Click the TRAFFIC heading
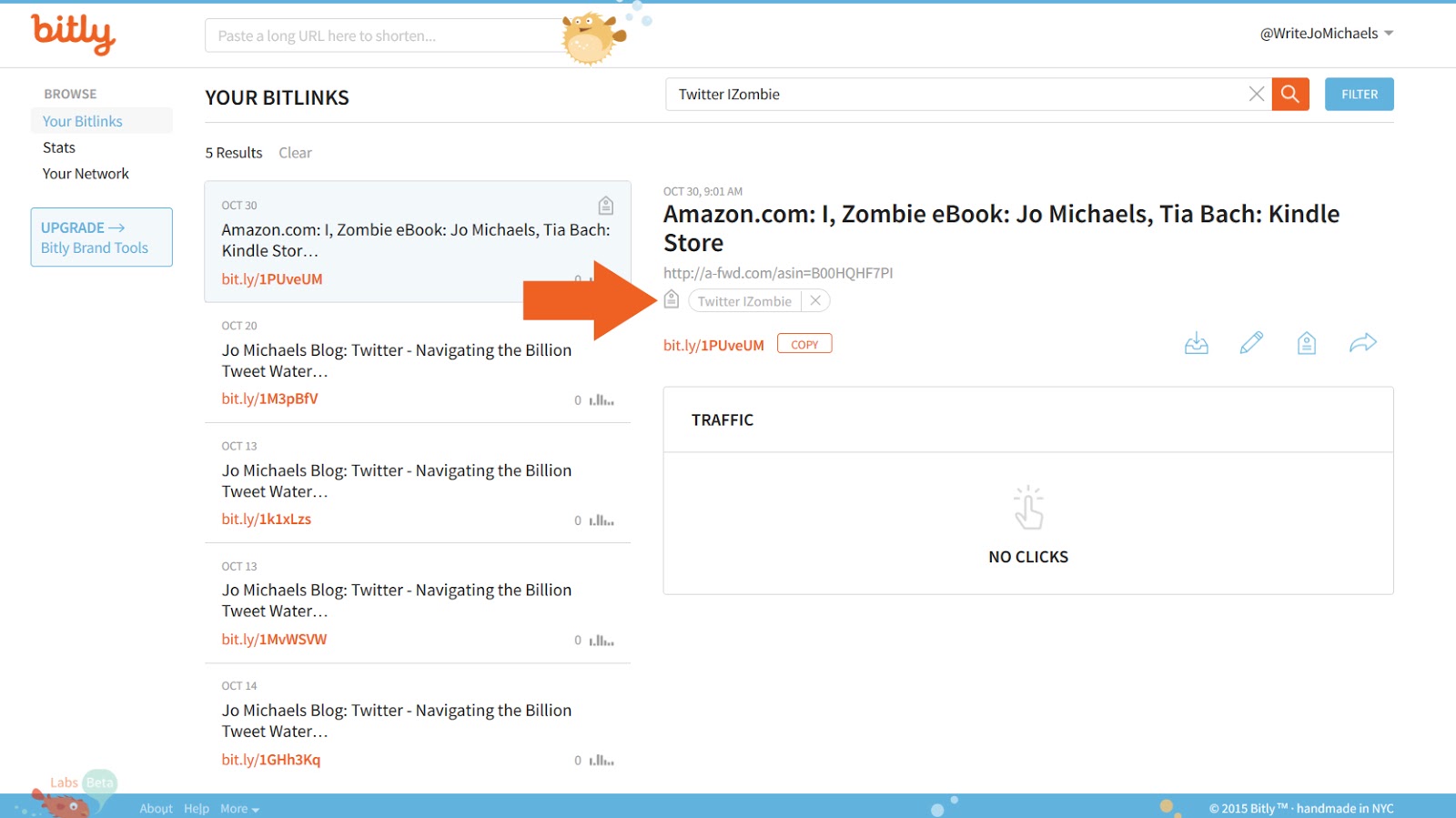The width and height of the screenshot is (1456, 818). [x=723, y=419]
